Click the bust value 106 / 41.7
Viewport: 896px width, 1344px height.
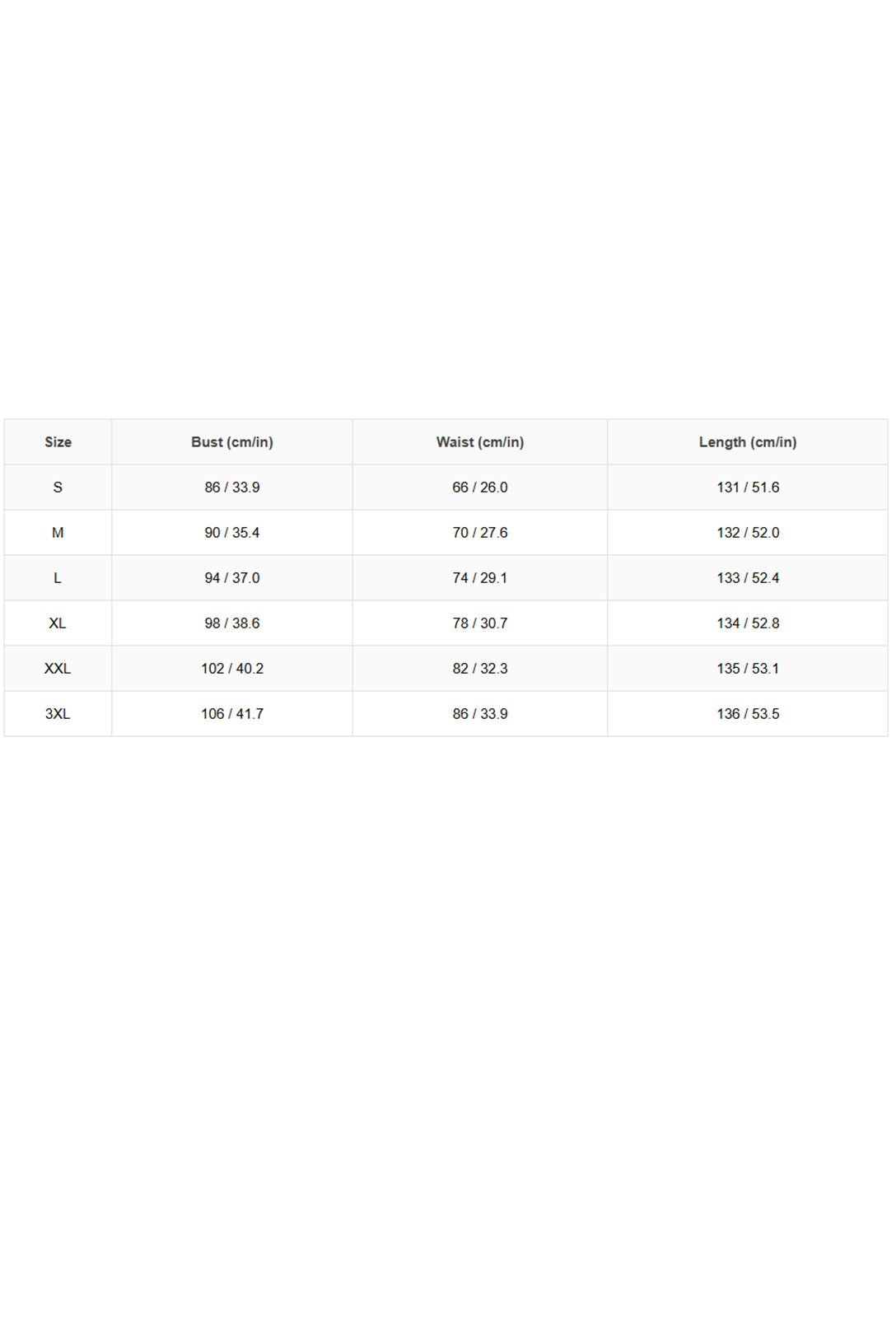[232, 714]
